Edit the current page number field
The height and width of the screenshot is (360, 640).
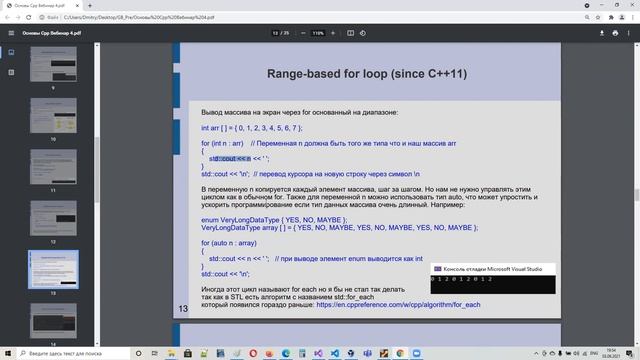(x=275, y=33)
